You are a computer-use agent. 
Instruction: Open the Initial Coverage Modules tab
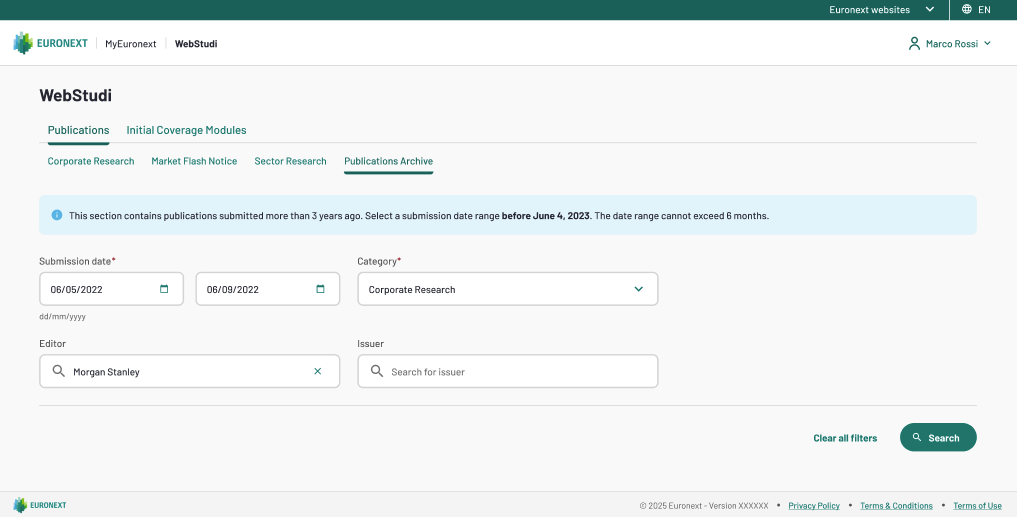point(186,130)
